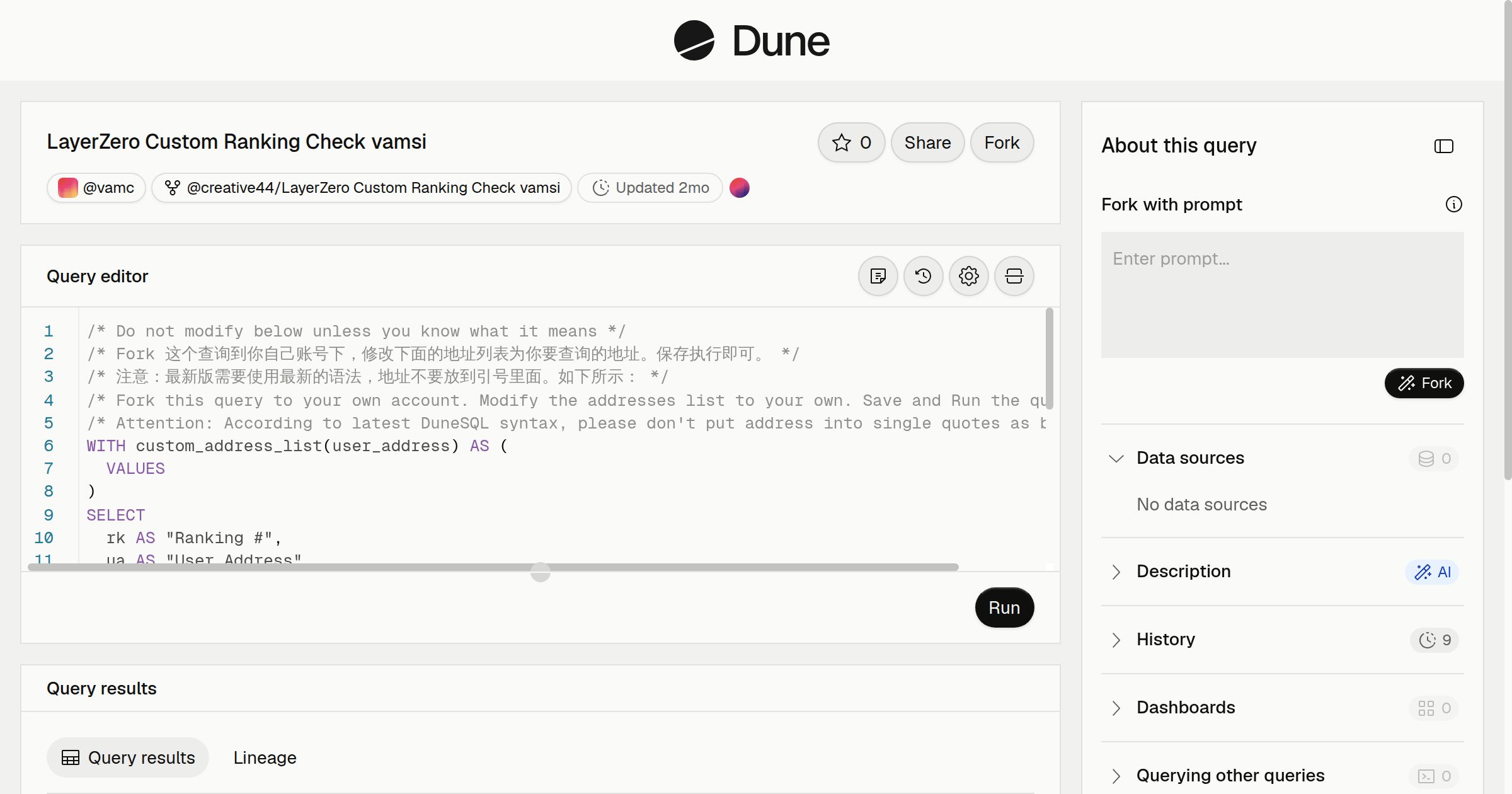Fork the query from header
1512x794 pixels.
tap(1002, 142)
